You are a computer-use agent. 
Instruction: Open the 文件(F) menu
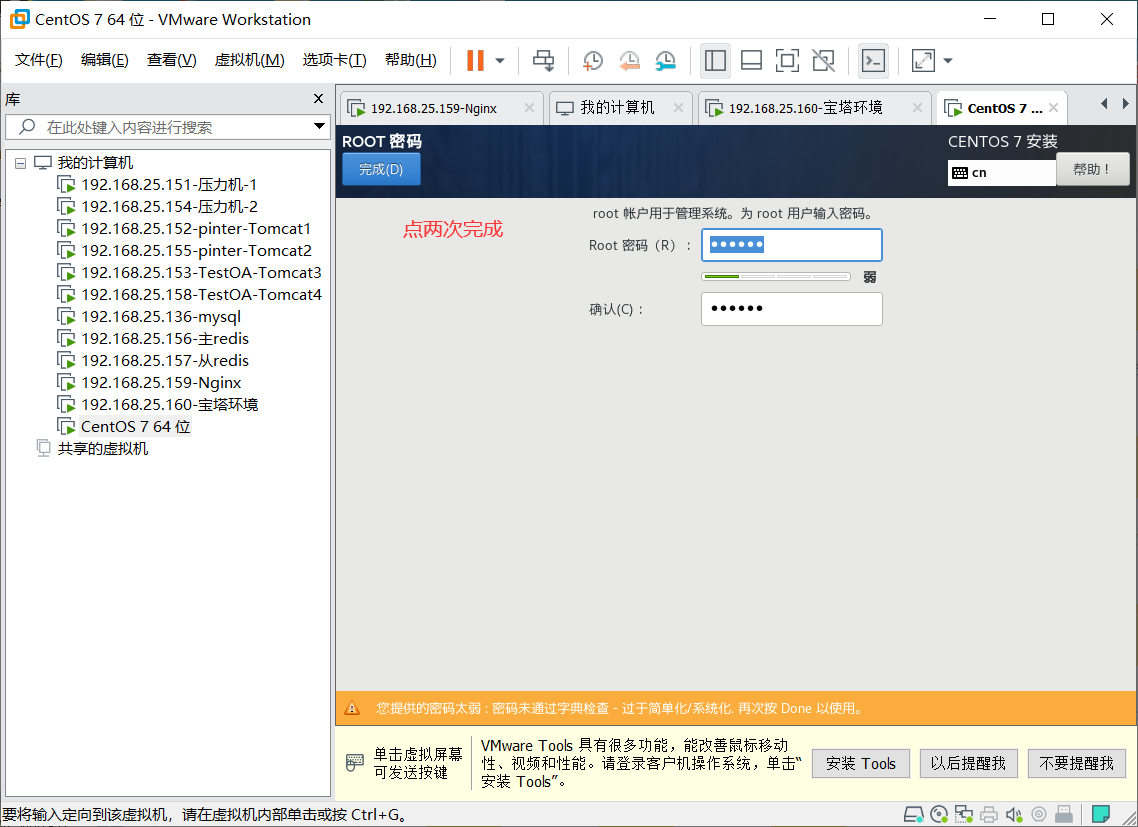pos(38,60)
